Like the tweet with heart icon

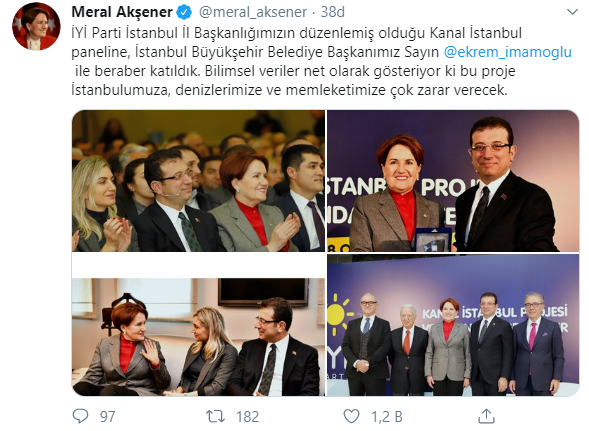pos(352,416)
